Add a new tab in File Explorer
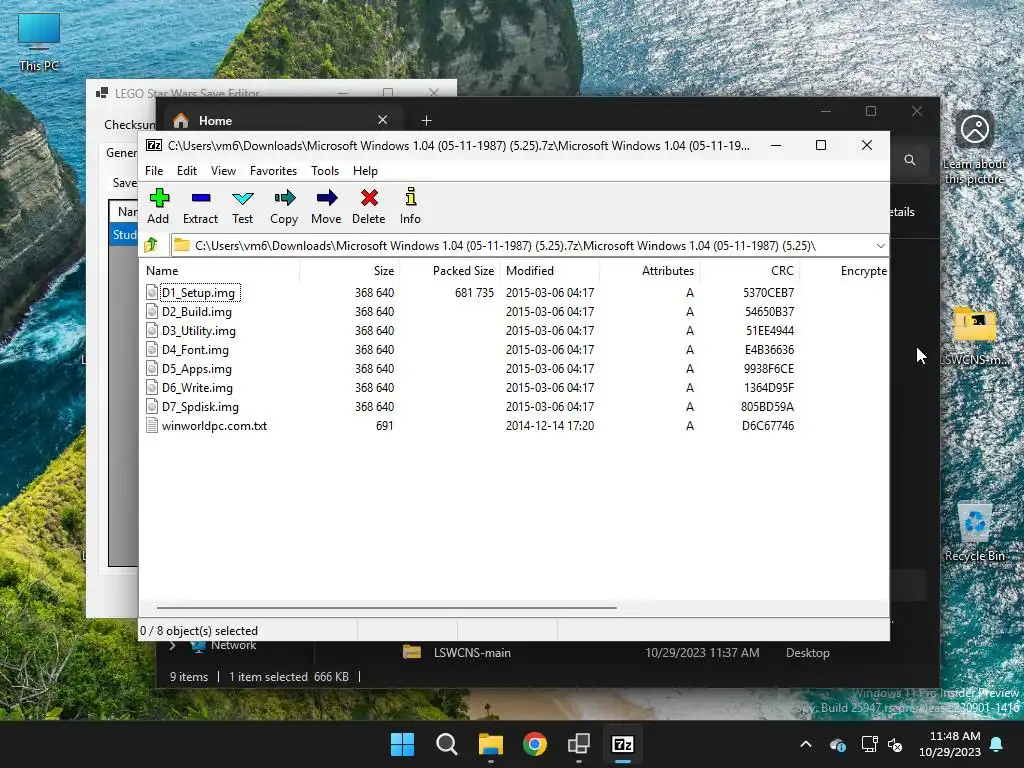 pyautogui.click(x=426, y=120)
